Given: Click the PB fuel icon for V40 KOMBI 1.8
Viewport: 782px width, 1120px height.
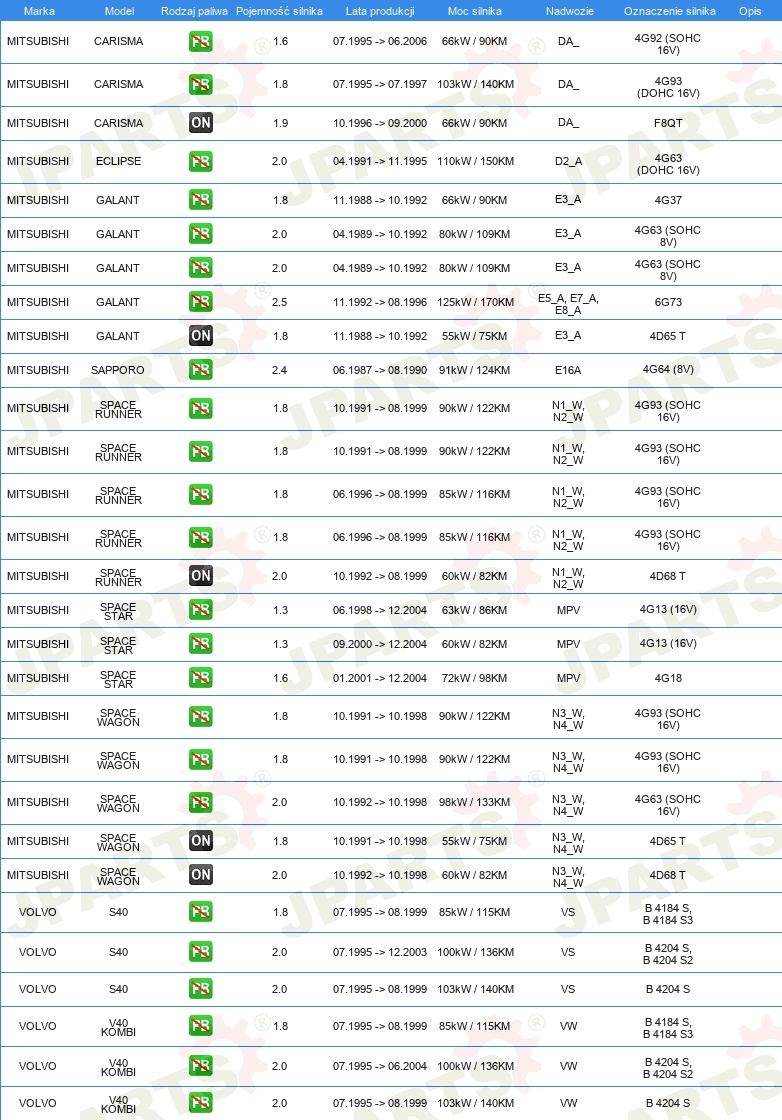Looking at the screenshot, I should 201,1026.
